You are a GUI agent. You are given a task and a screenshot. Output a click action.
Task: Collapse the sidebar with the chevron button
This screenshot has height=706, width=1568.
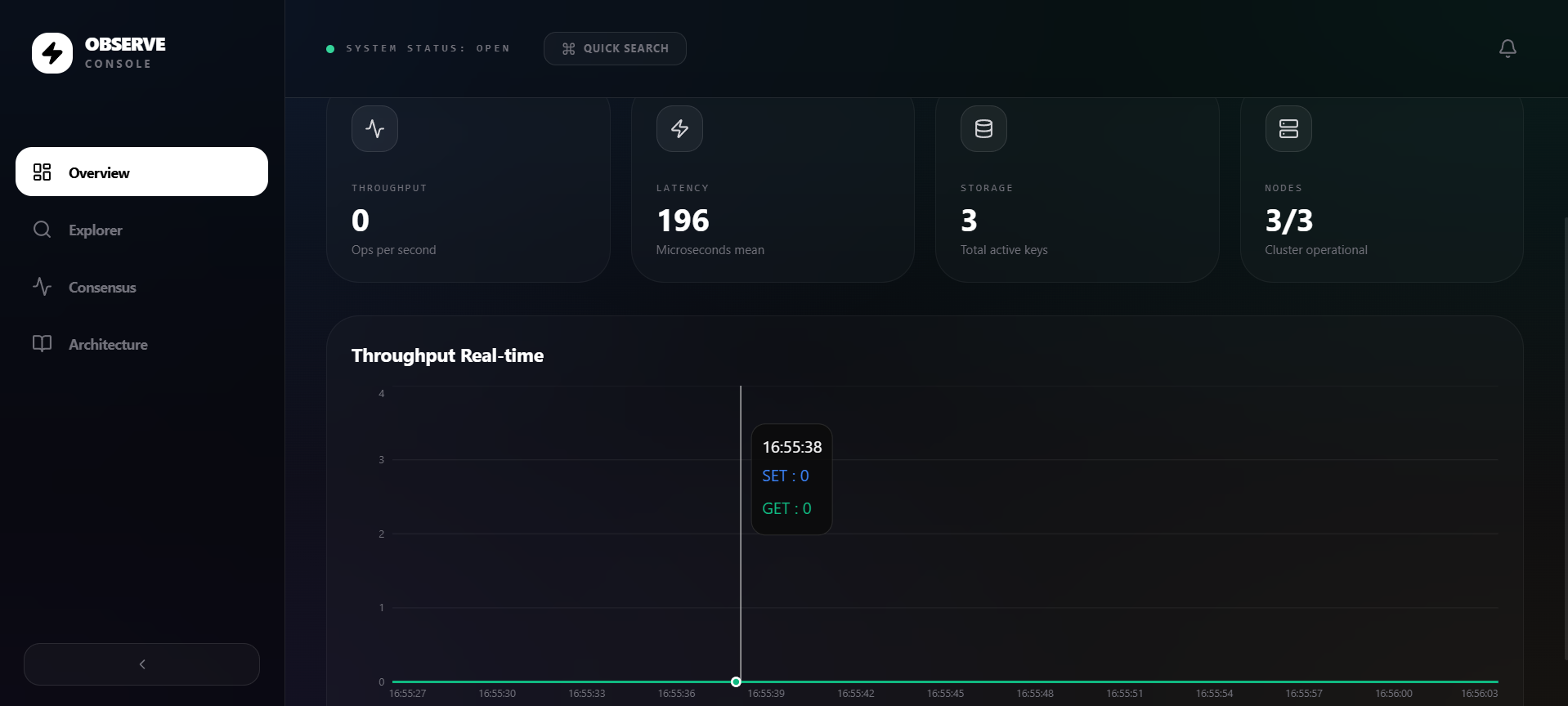(x=141, y=664)
